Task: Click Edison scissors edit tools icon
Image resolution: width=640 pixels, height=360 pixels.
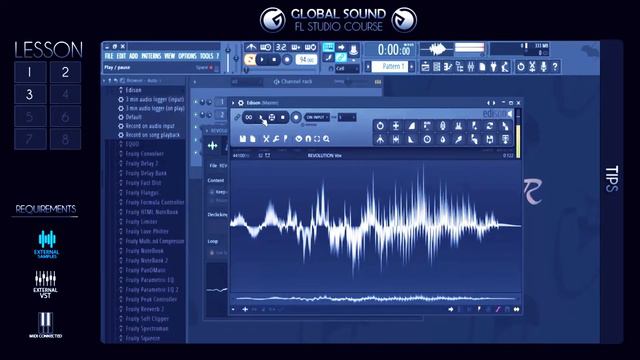Action: tap(266, 139)
